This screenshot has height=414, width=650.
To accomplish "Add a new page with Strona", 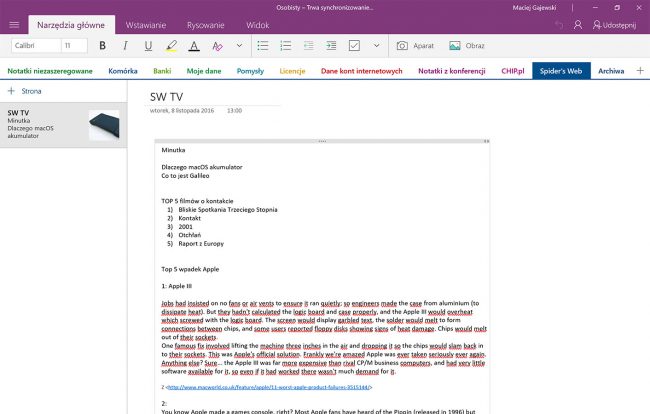I will pyautogui.click(x=24, y=91).
